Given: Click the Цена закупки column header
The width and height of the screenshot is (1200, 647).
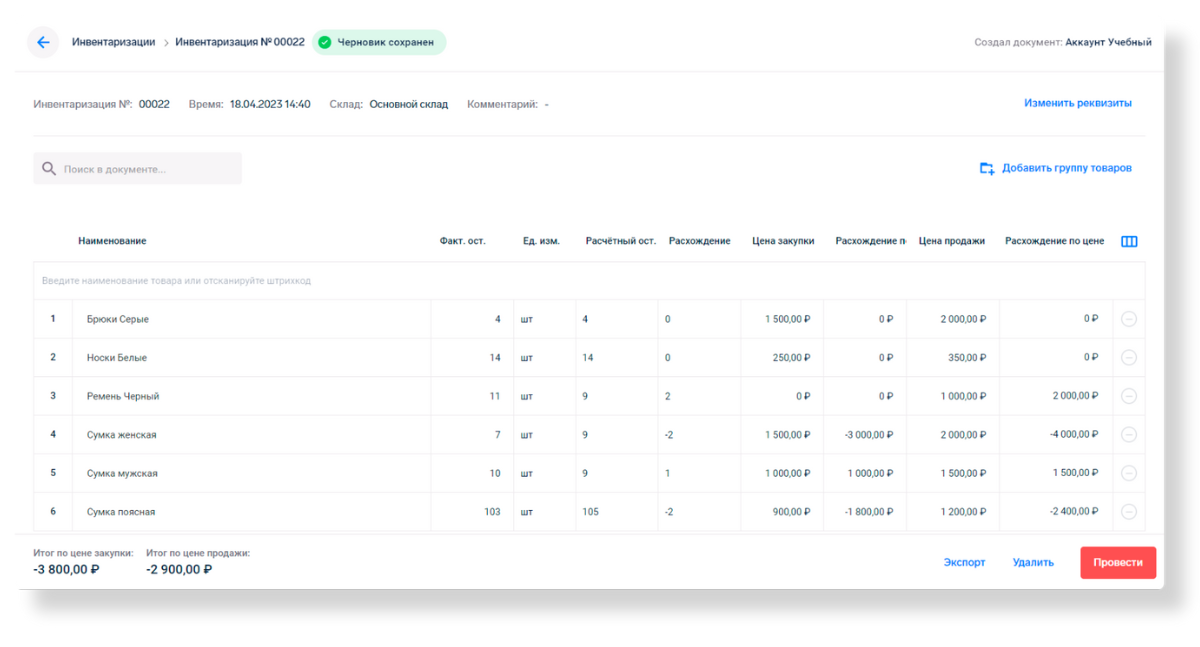Looking at the screenshot, I should point(783,241).
